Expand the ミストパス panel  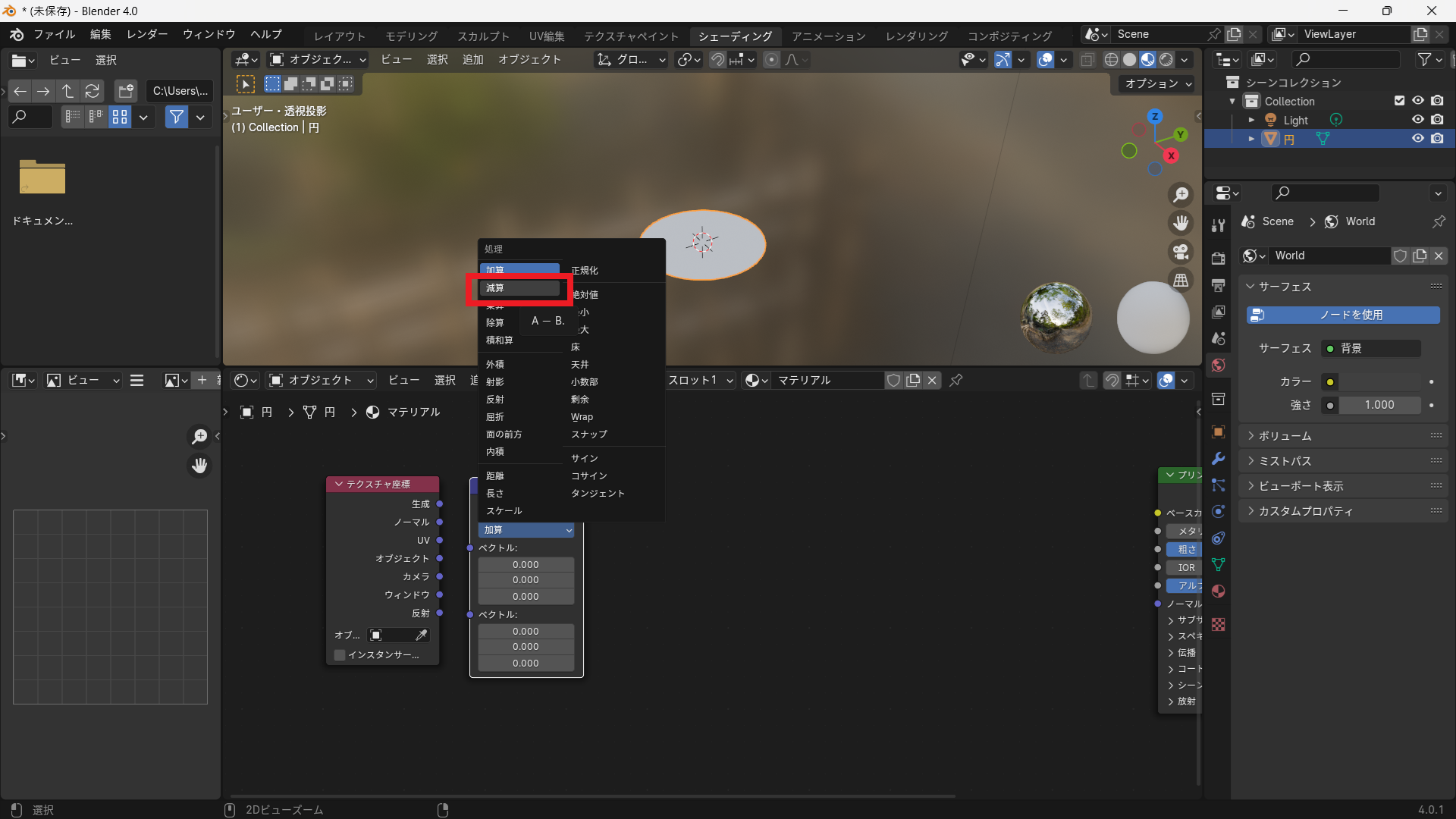(1285, 461)
